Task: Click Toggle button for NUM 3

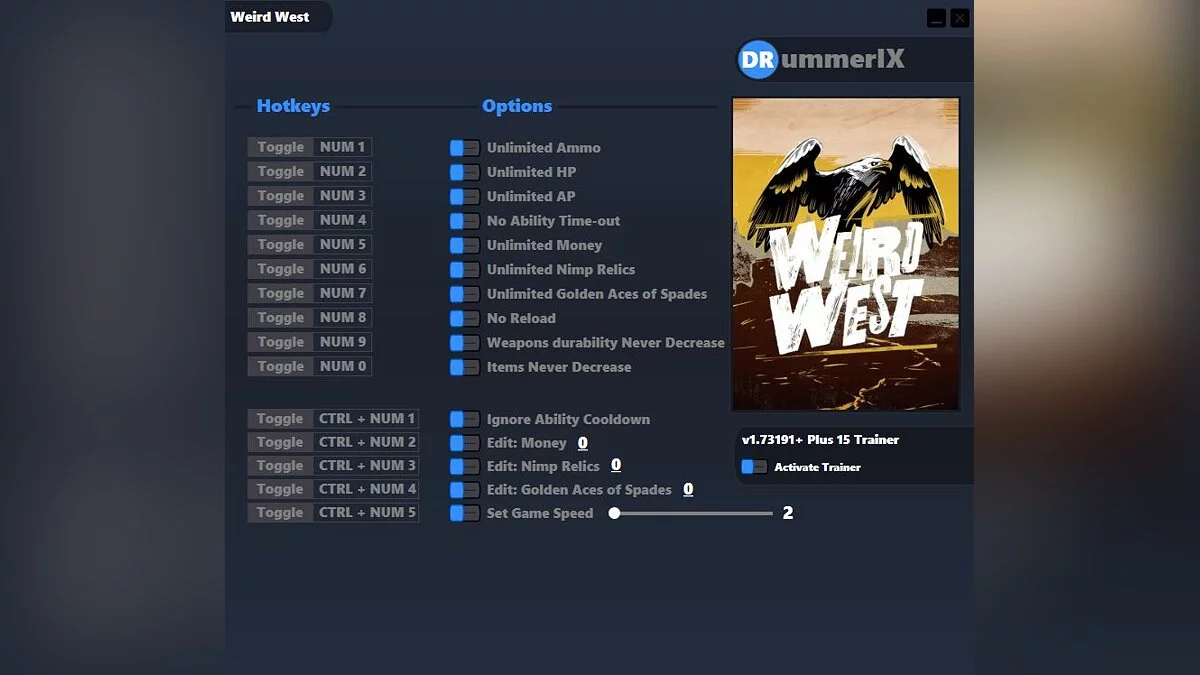Action: [x=280, y=196]
